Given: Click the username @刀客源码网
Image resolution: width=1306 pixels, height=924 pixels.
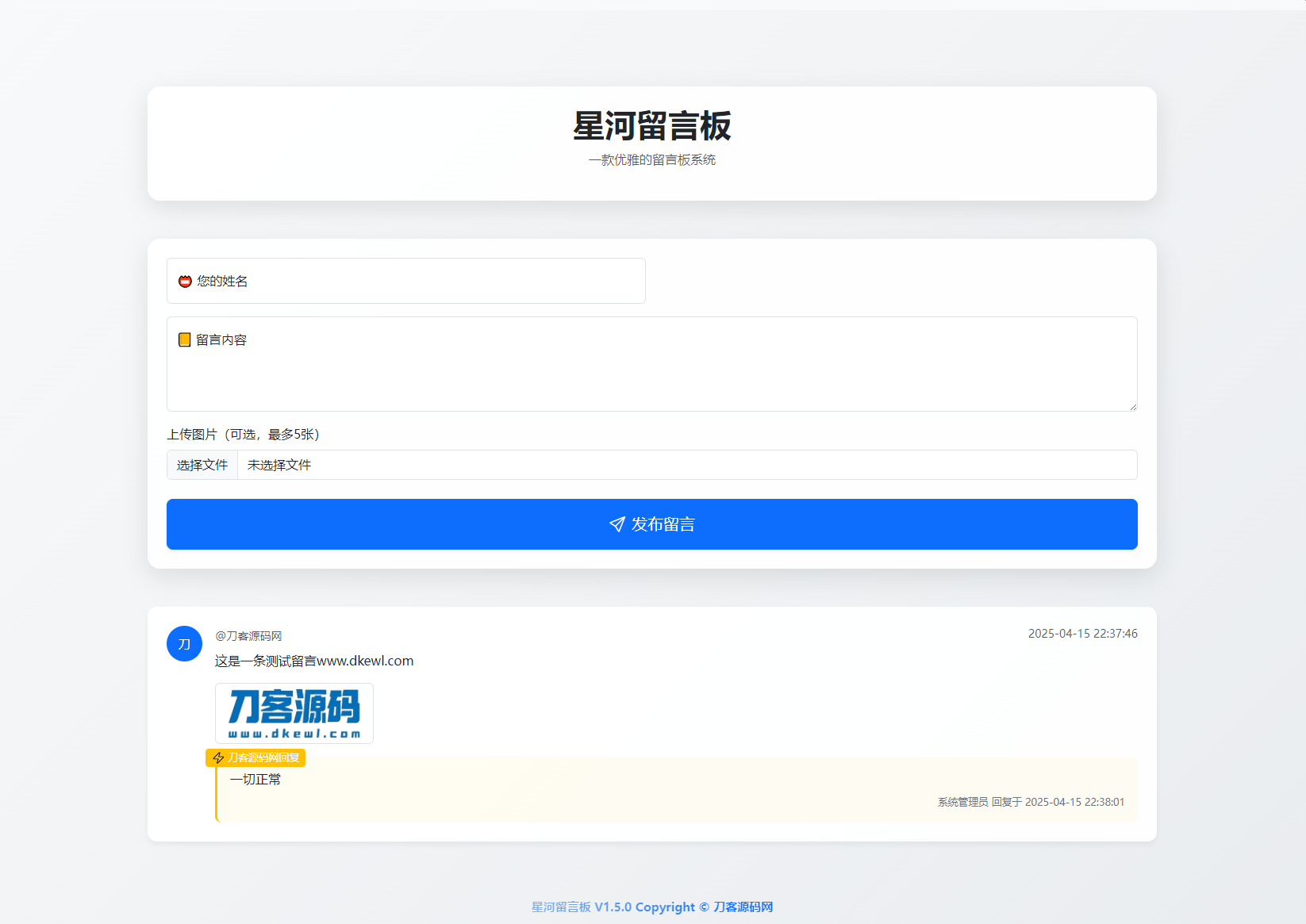Looking at the screenshot, I should pyautogui.click(x=248, y=635).
